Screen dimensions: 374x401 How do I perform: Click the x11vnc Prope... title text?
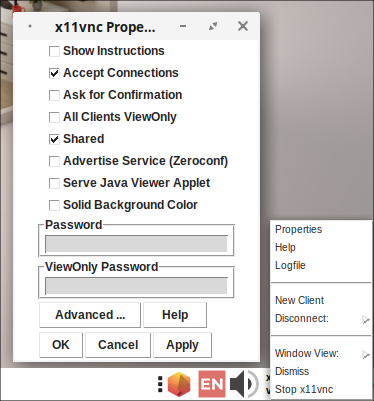(x=105, y=27)
